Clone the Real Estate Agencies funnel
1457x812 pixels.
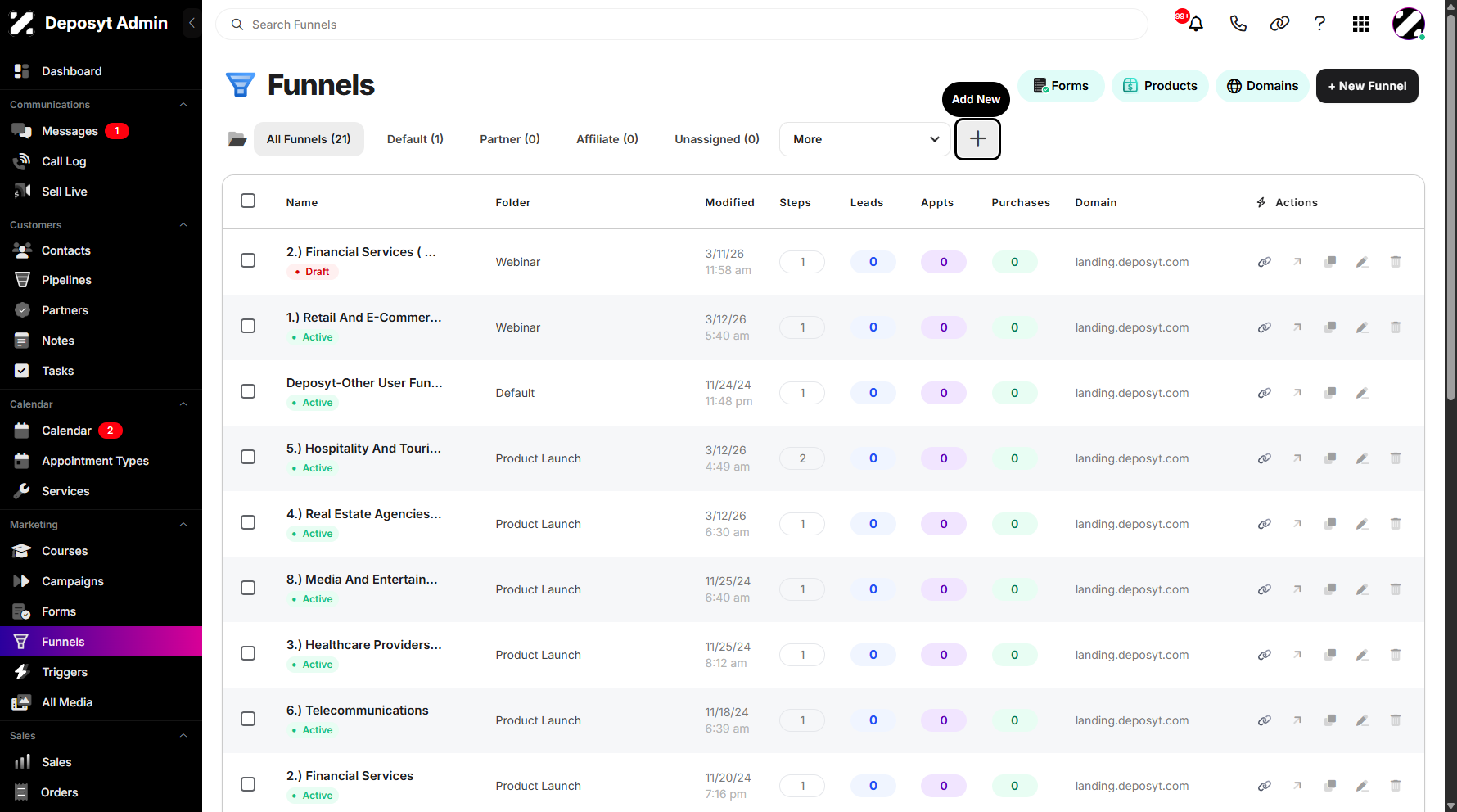(1330, 524)
